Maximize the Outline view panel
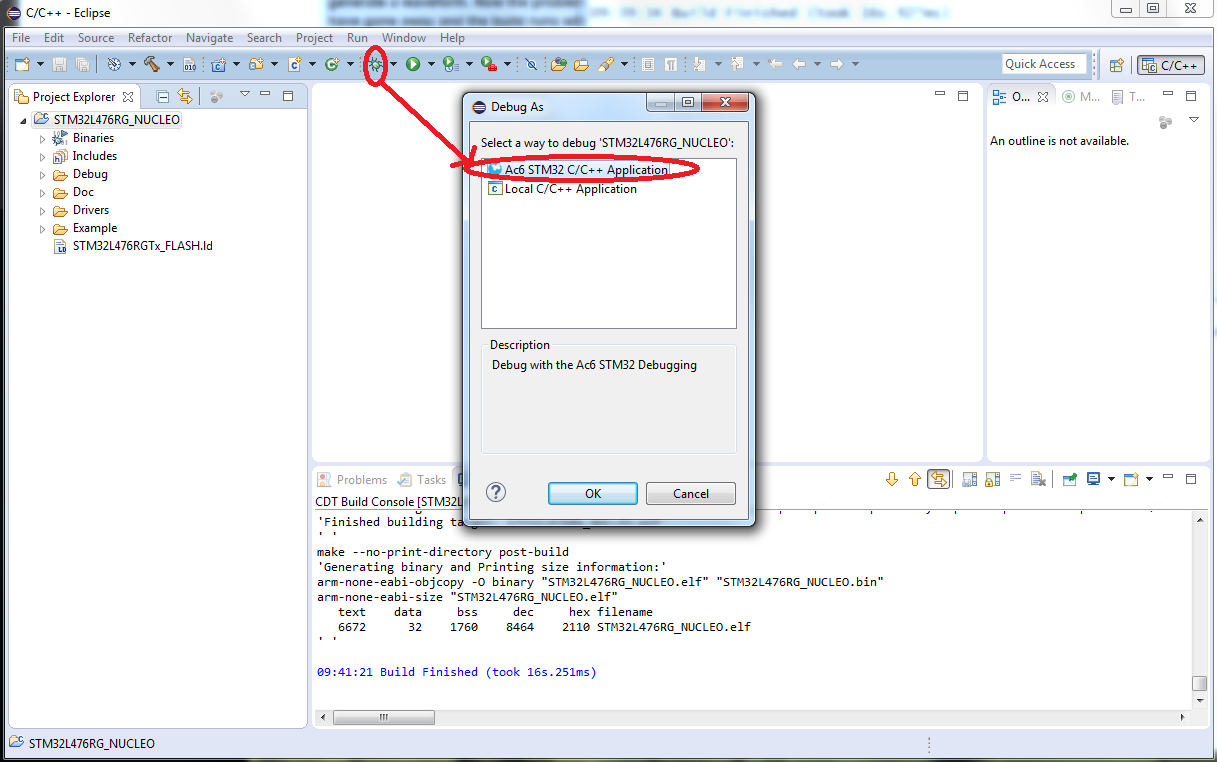1217x762 pixels. pyautogui.click(x=1191, y=96)
